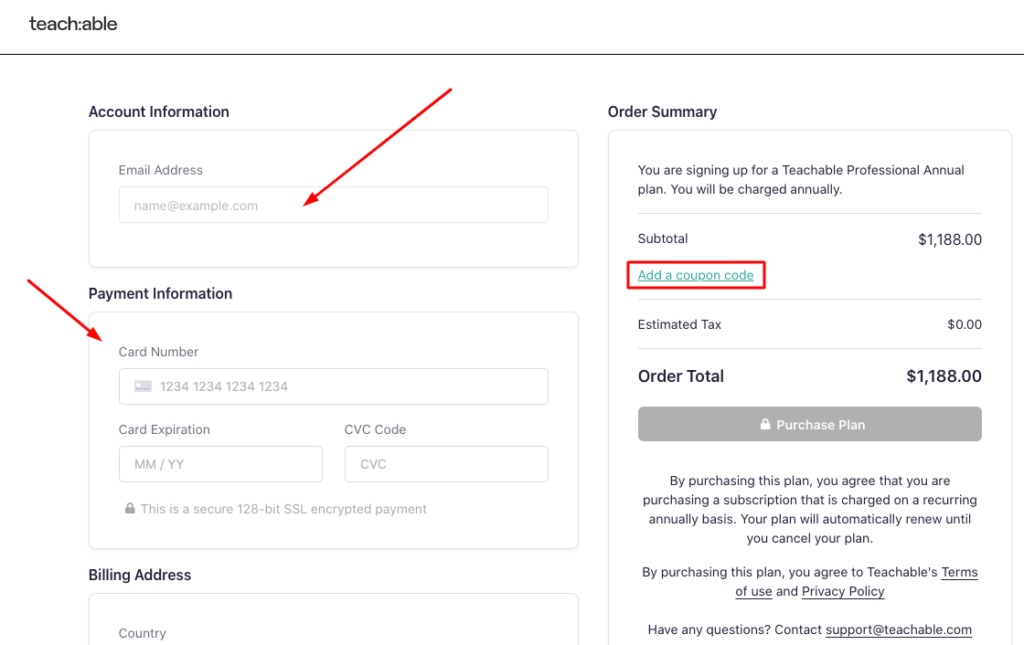1024x645 pixels.
Task: Click the support@teachable.com email link
Action: coord(898,630)
